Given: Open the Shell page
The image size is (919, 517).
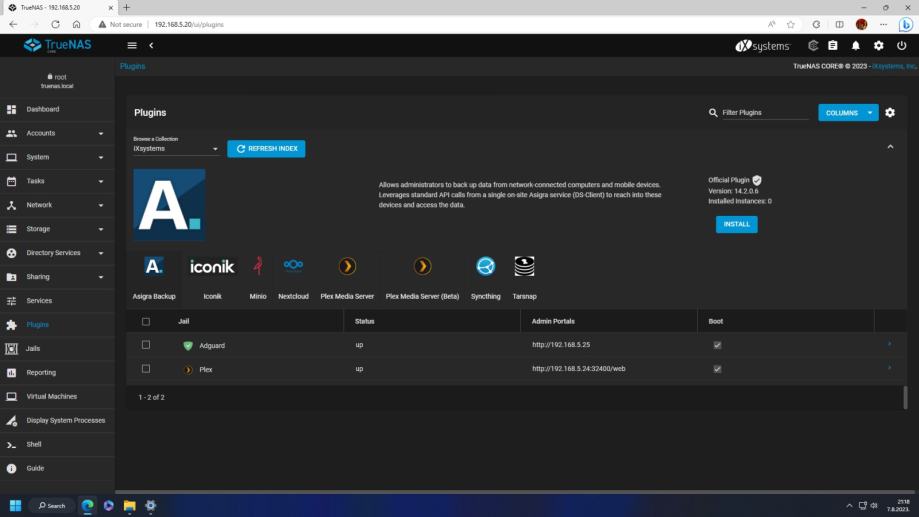Looking at the screenshot, I should (x=57, y=444).
